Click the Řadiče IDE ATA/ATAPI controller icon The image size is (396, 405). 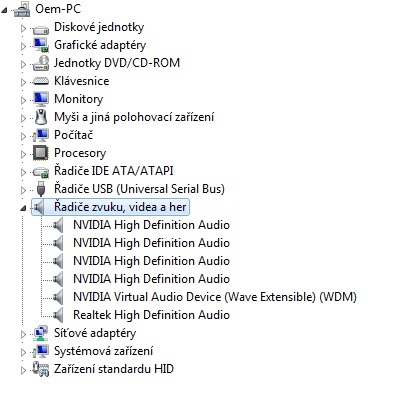pyautogui.click(x=41, y=172)
